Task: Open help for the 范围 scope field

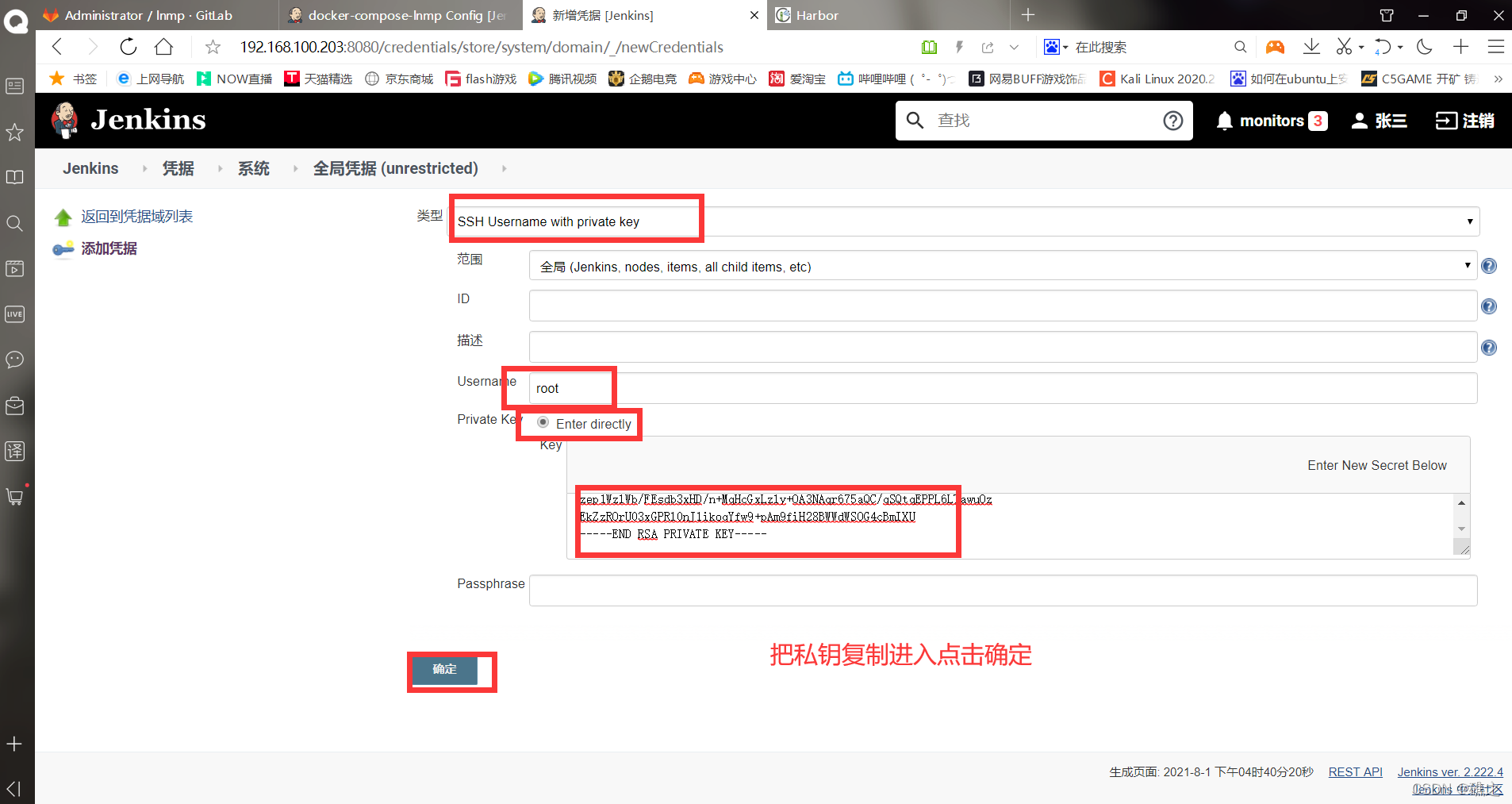Action: (1489, 266)
